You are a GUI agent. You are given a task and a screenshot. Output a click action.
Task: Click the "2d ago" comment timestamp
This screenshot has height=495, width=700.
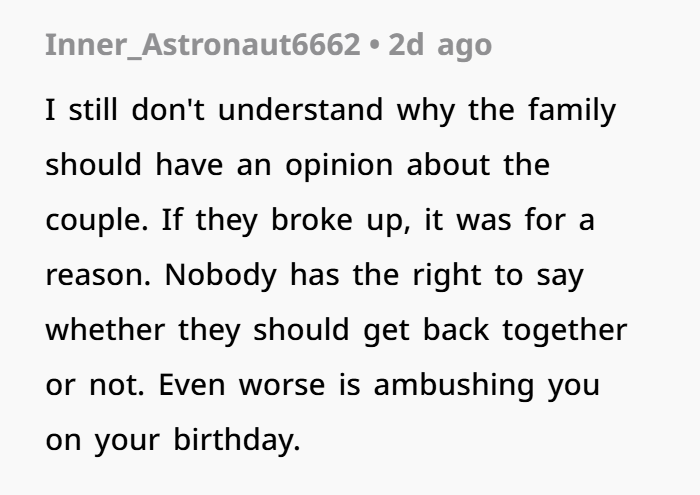pyautogui.click(x=439, y=47)
